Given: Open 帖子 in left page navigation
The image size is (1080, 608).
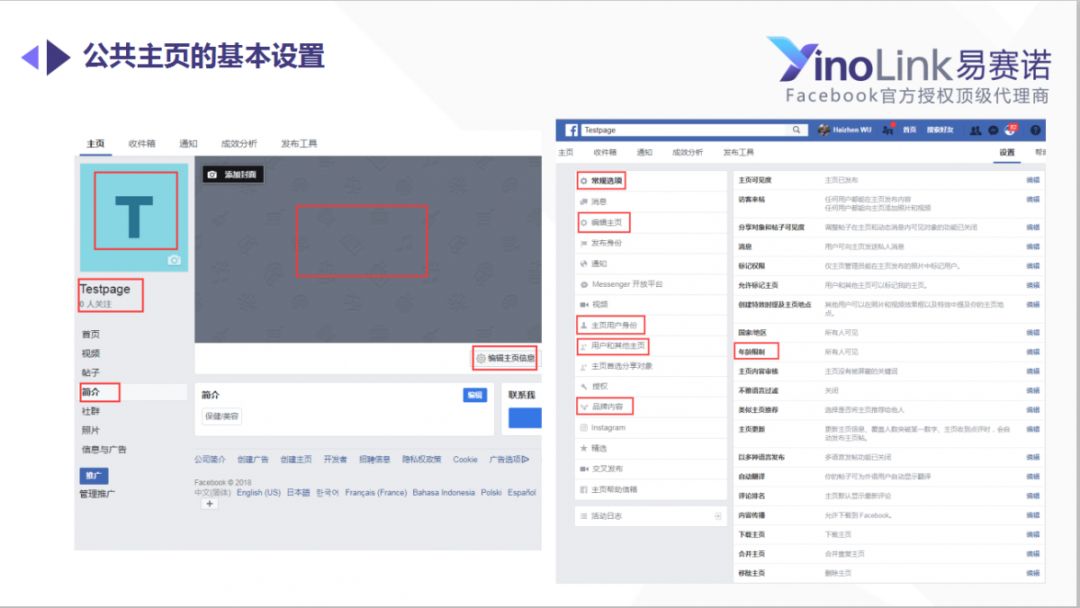Looking at the screenshot, I should click(90, 373).
